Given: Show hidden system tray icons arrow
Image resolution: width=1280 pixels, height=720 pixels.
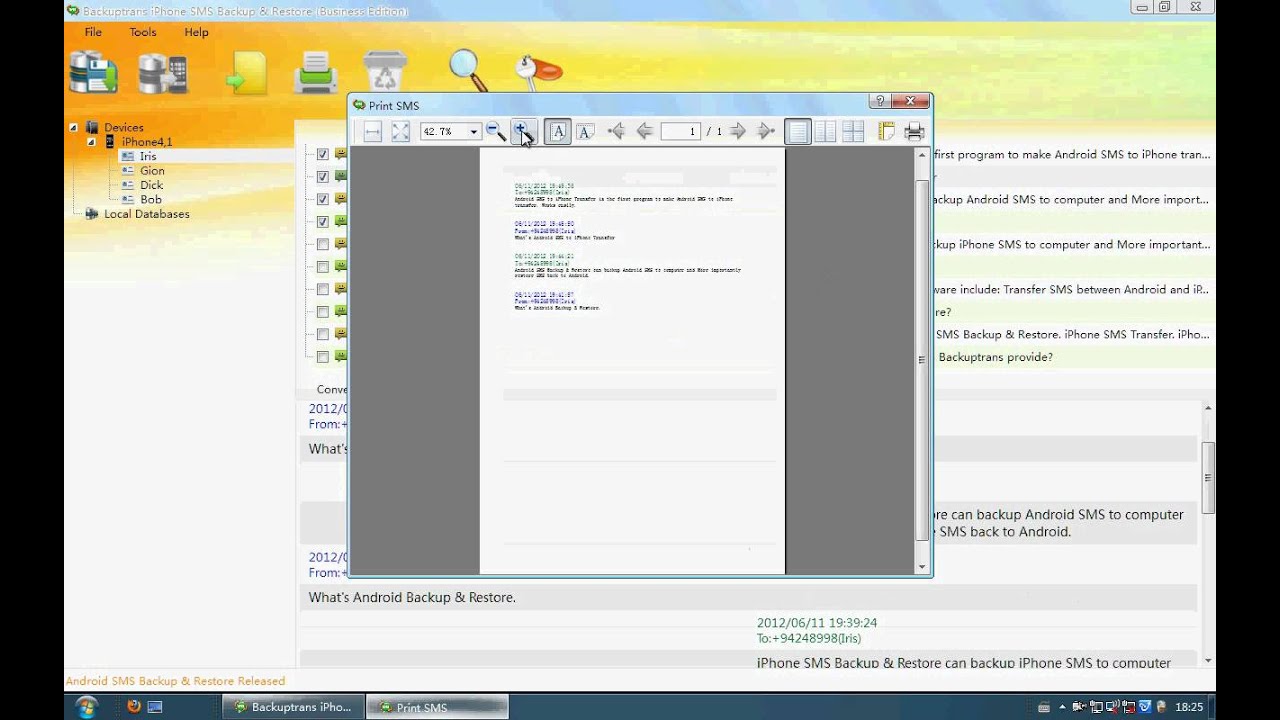Looking at the screenshot, I should tap(1062, 707).
